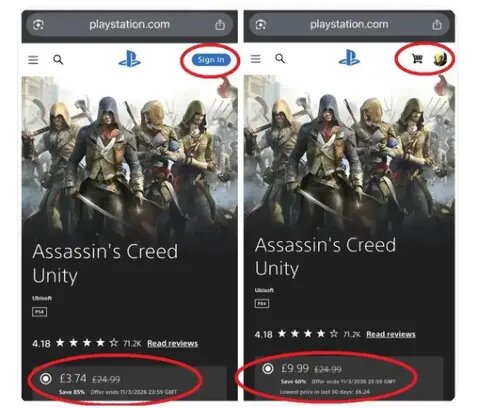Click the blue Sign In button
Viewport: 478px width, 408px height.
[211, 60]
